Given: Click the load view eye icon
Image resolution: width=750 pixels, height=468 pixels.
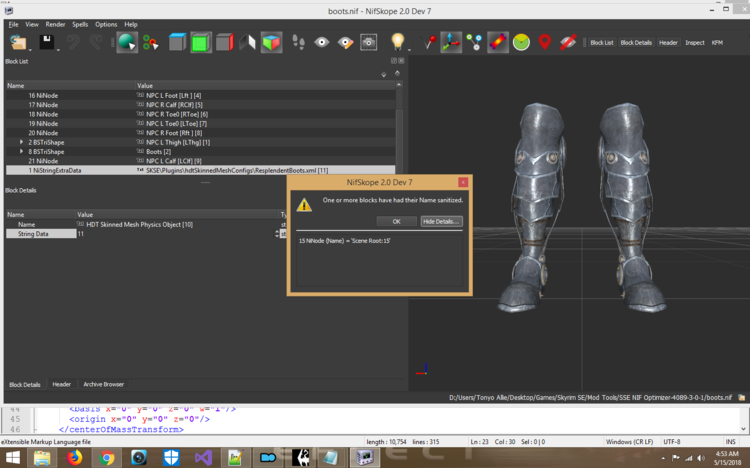Looking at the screenshot, I should (x=322, y=43).
